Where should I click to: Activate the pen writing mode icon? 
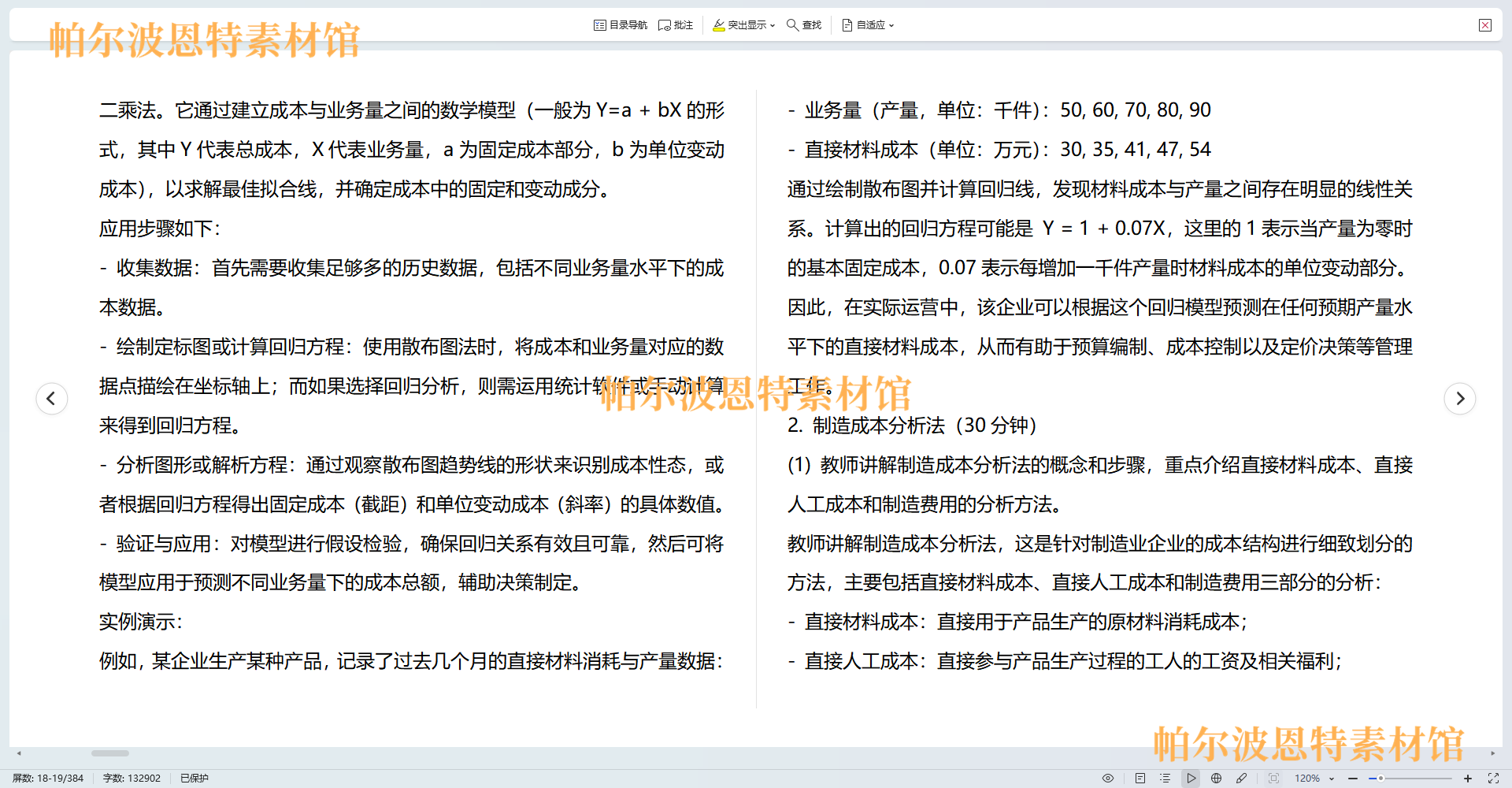1241,778
